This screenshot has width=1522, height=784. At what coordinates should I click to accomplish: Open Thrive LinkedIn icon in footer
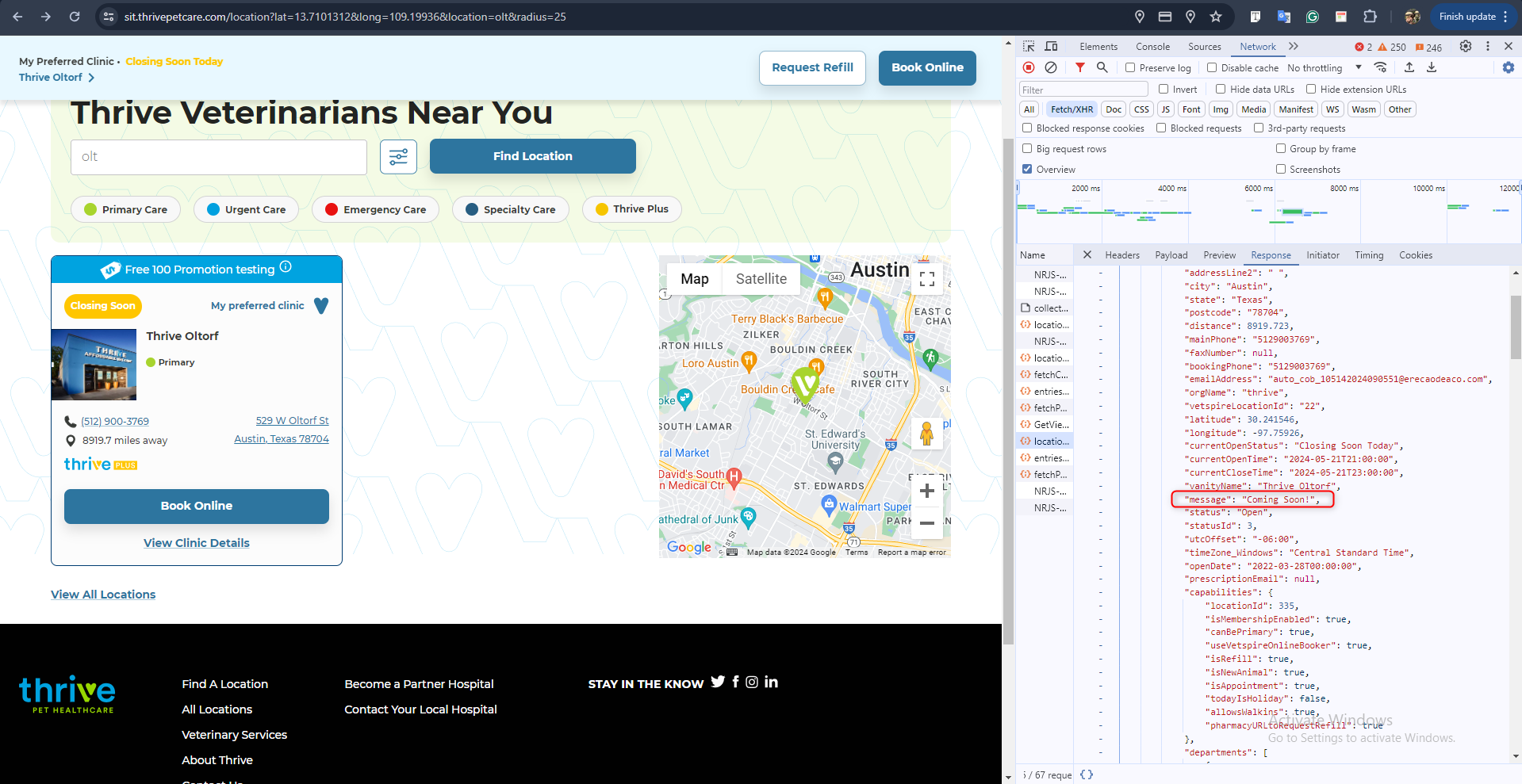(771, 682)
